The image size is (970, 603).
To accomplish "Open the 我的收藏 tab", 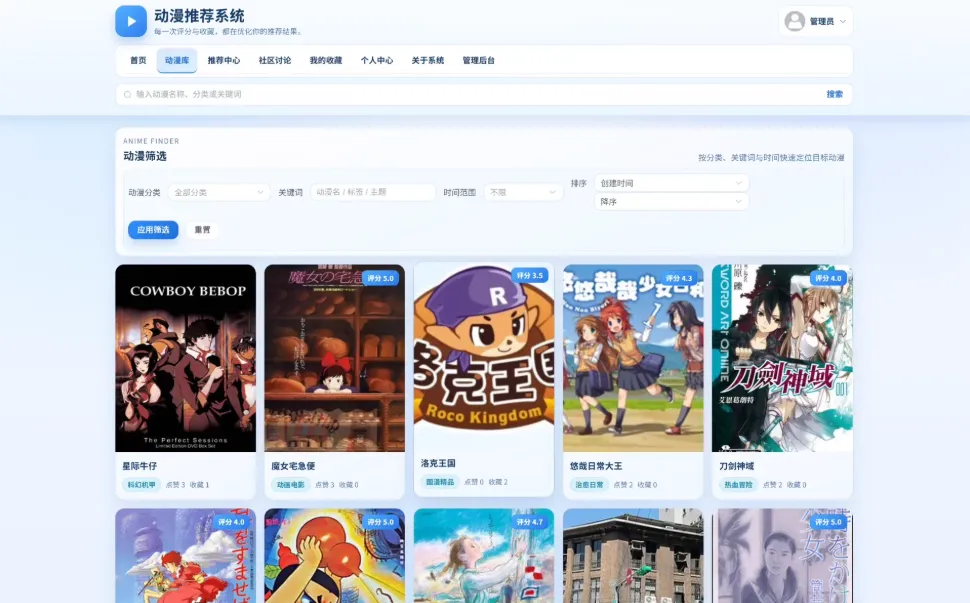I will click(325, 61).
